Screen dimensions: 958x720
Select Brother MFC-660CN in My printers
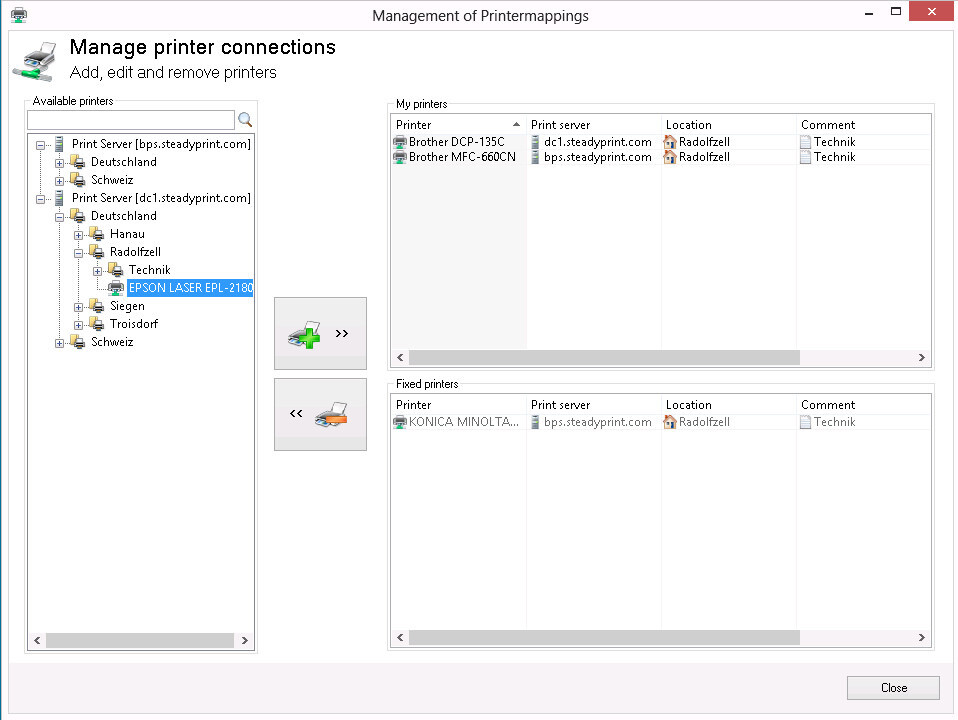[x=462, y=157]
